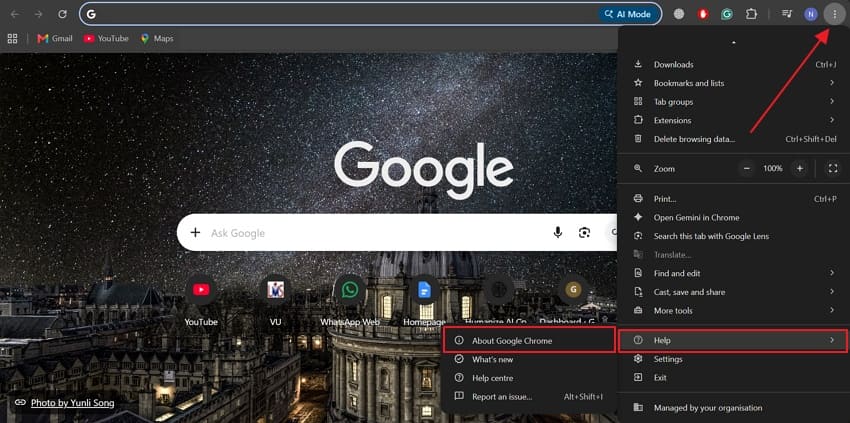
Task: Go back using the back arrow
Action: point(15,14)
